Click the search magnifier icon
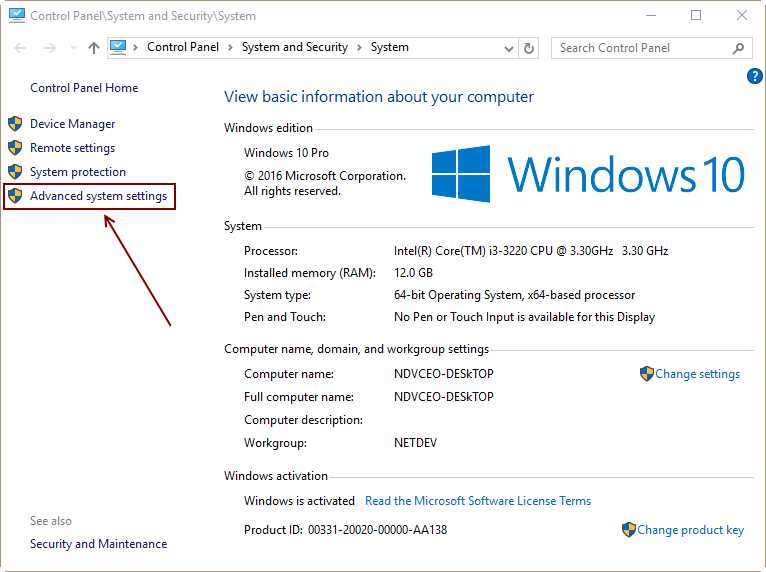 click(x=738, y=48)
